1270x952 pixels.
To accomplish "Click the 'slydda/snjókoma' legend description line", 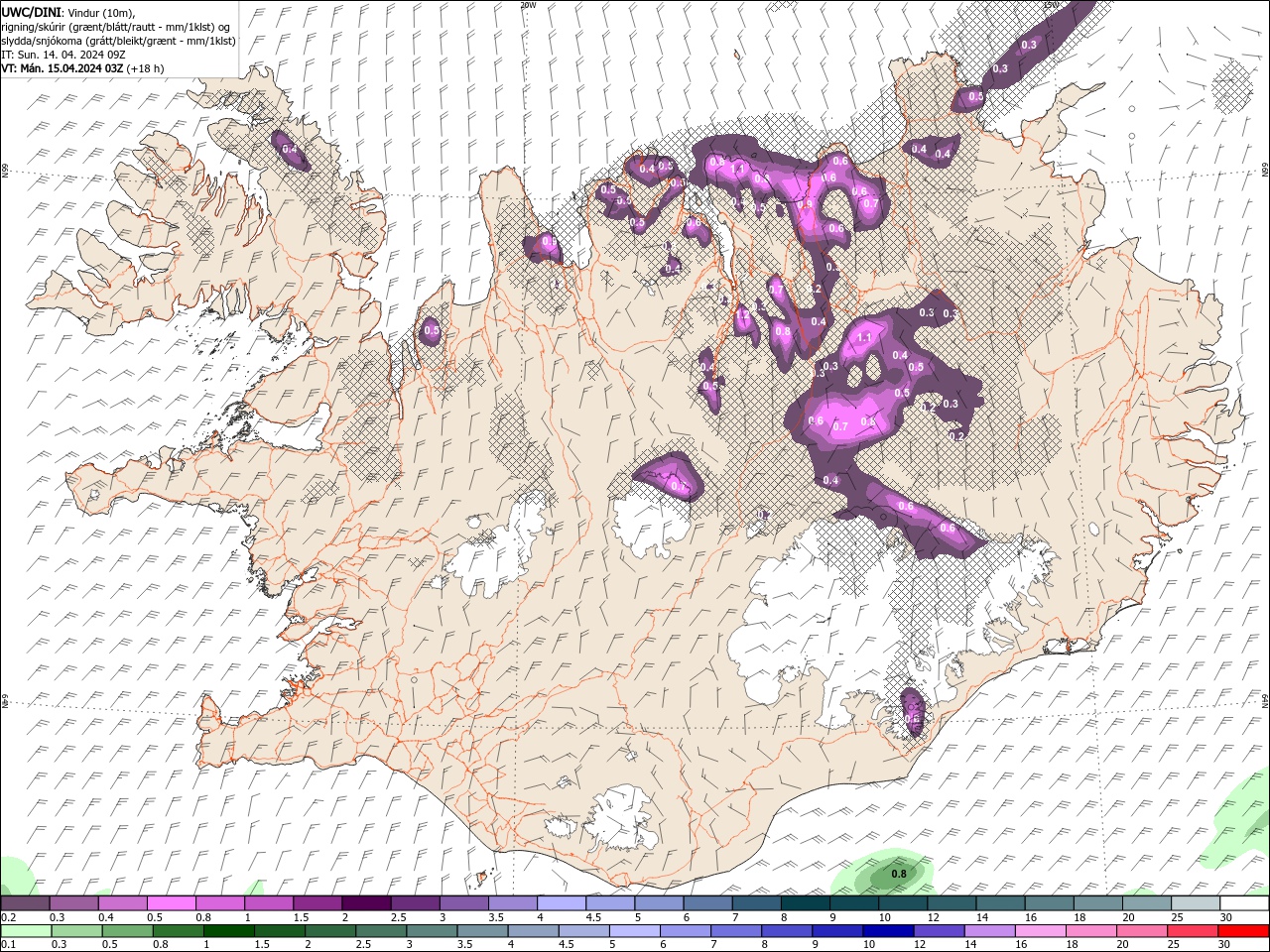I will [x=118, y=41].
